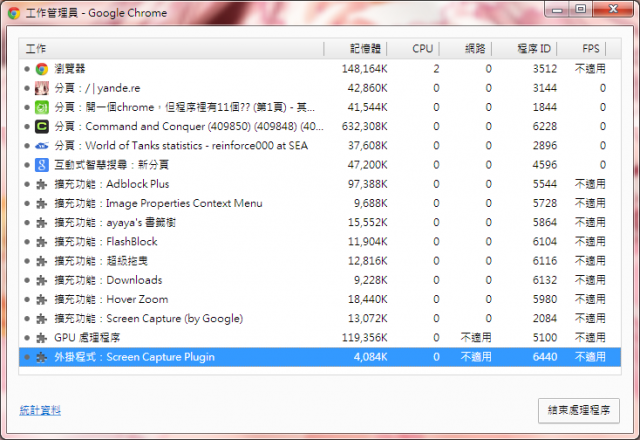
Task: Click memory value 97,388K
Action: click(367, 184)
